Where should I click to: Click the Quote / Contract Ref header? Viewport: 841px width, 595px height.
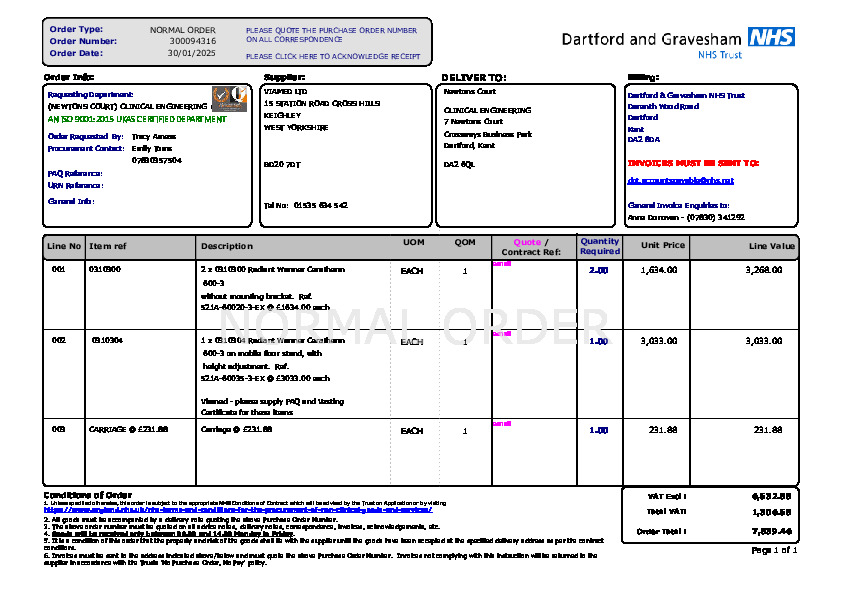tap(545, 247)
